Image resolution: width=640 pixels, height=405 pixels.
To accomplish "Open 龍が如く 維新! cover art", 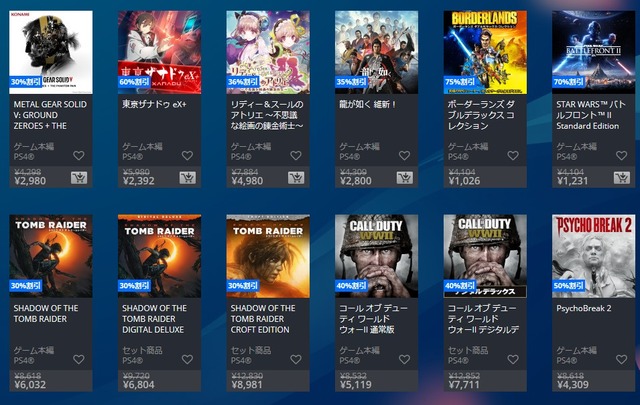I will point(376,52).
